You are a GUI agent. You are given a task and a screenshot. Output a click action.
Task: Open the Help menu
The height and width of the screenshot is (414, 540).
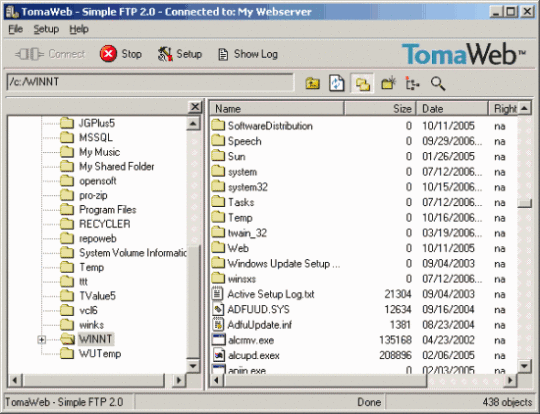click(x=79, y=29)
